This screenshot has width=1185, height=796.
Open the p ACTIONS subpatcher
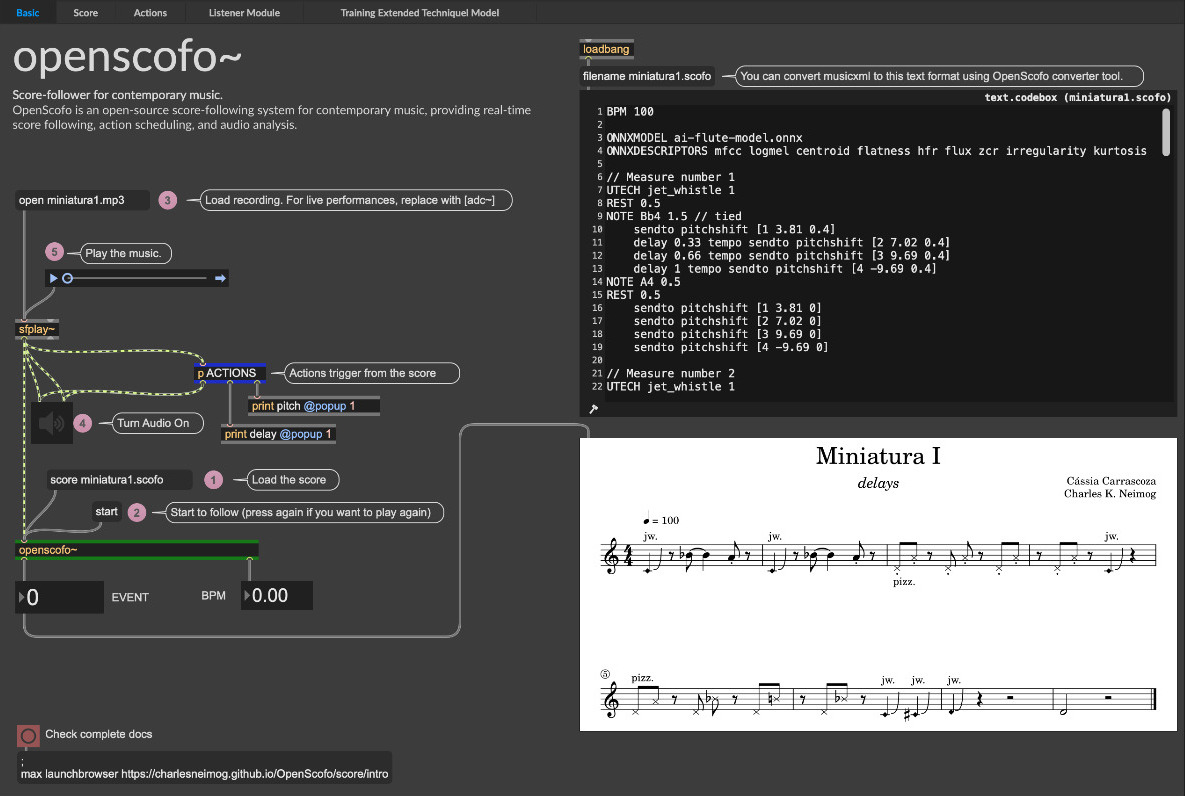tap(229, 373)
